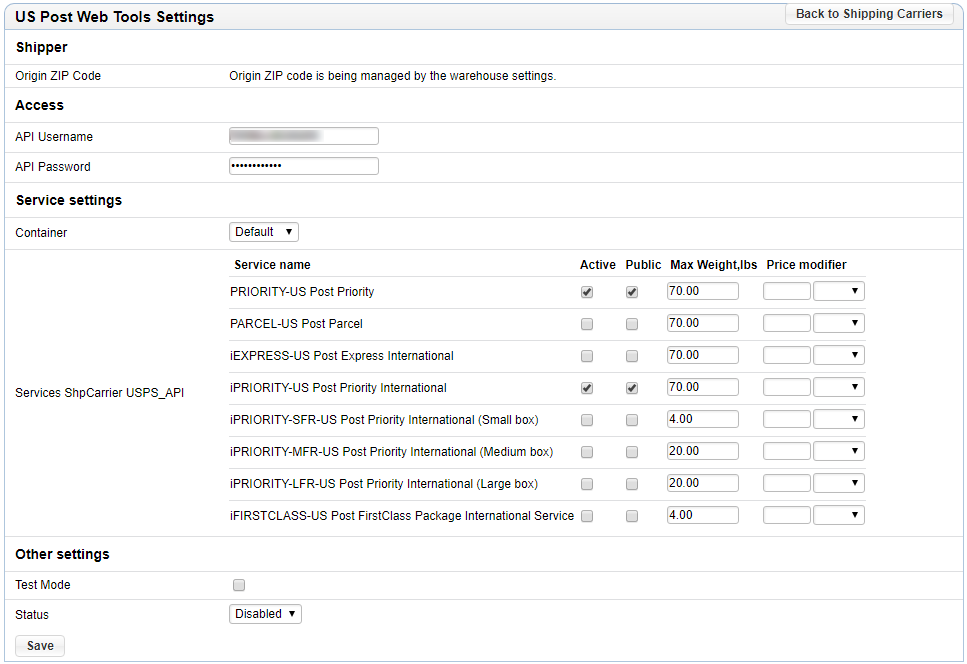
Task: Edit max weight for iPRIORITY-MFR Medium box
Action: click(x=702, y=451)
